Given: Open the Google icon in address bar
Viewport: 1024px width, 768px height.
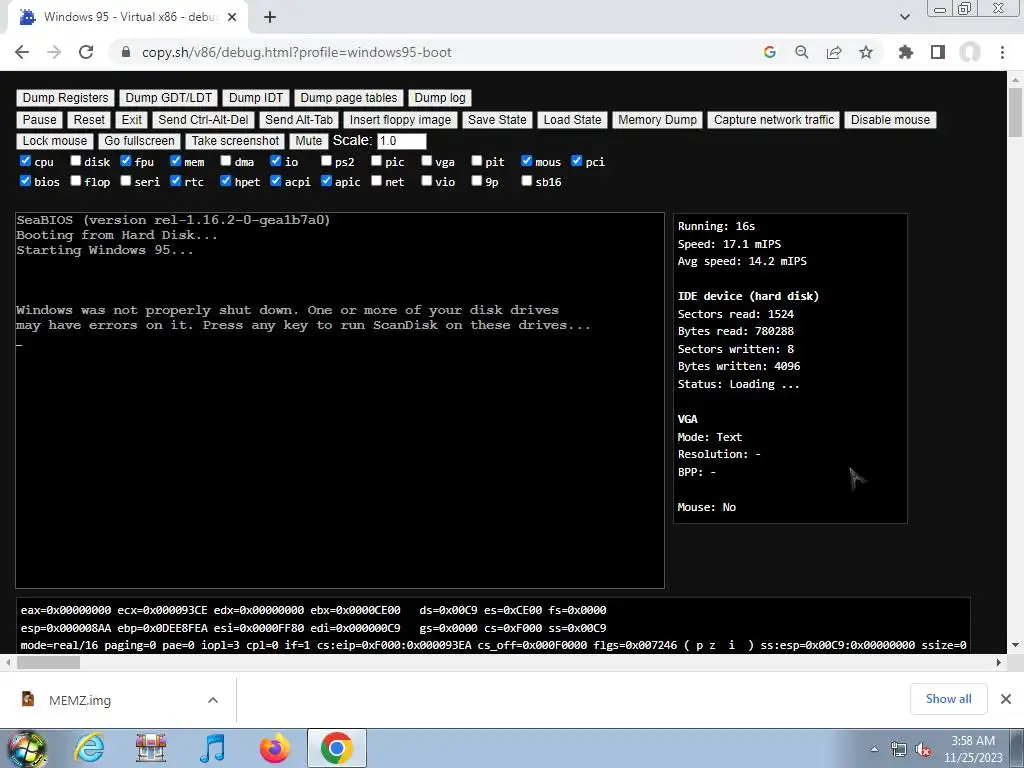Looking at the screenshot, I should (770, 52).
